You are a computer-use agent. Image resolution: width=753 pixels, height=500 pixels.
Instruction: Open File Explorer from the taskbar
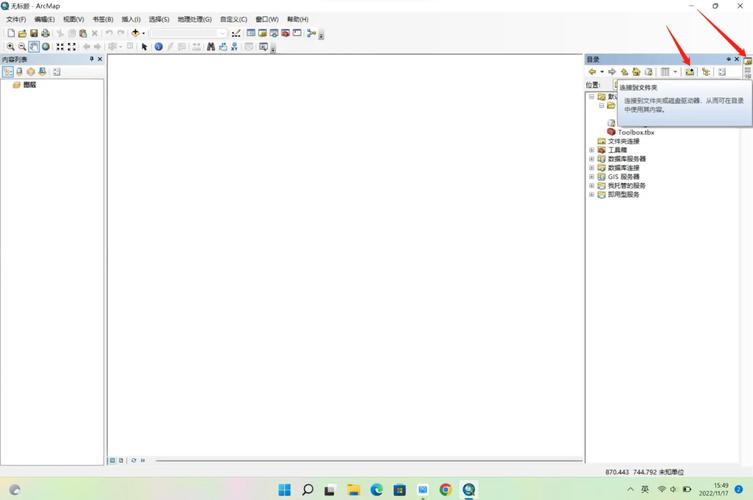click(x=353, y=489)
